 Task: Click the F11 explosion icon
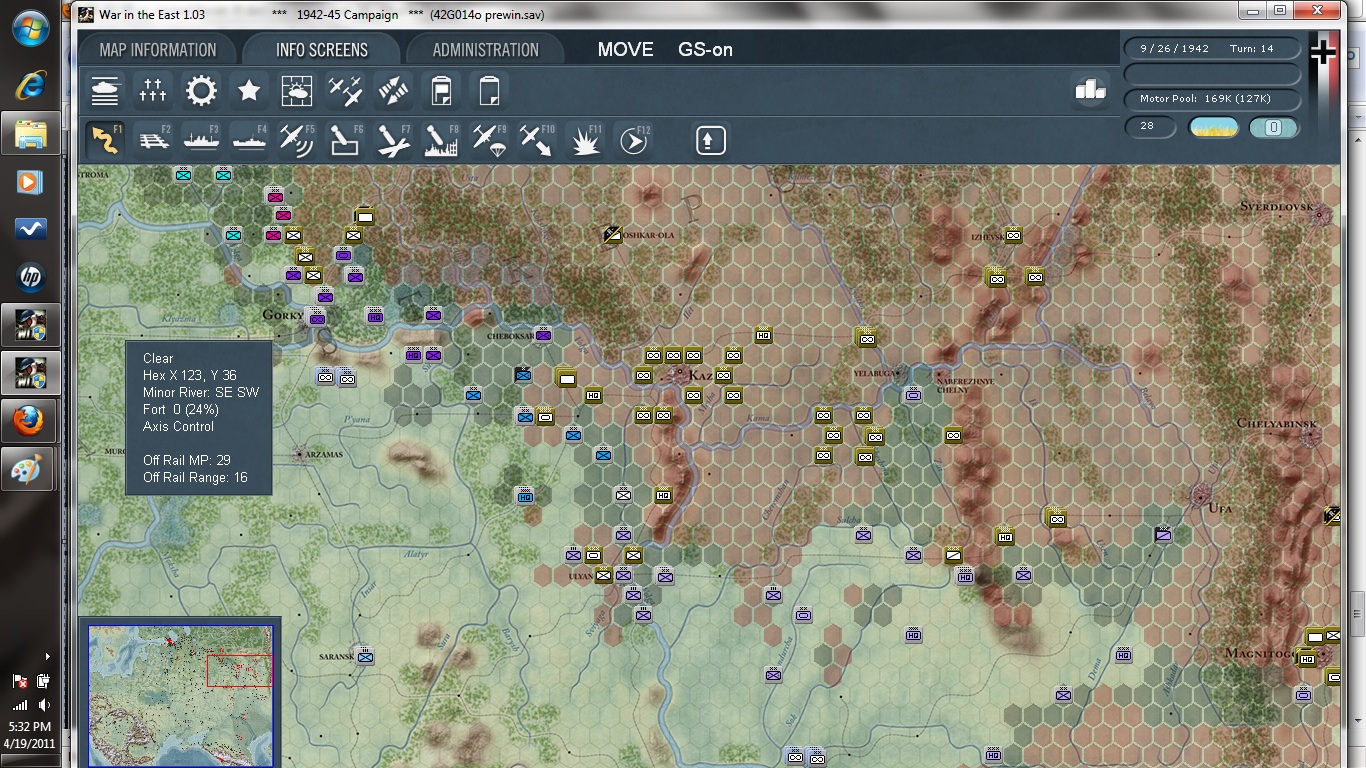pos(585,140)
